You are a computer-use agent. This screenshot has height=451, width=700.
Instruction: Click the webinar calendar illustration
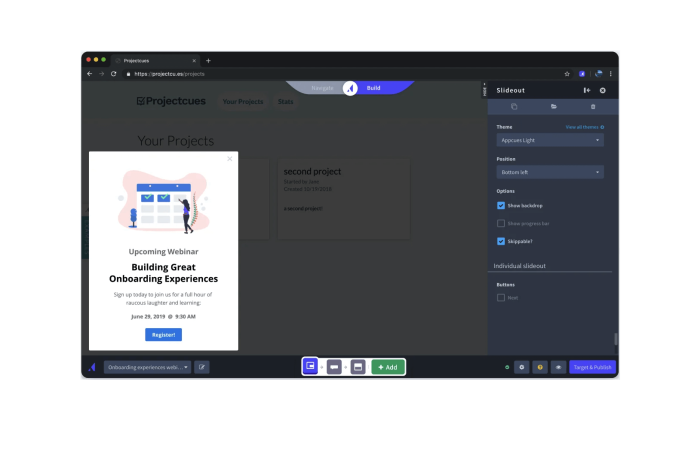[163, 201]
